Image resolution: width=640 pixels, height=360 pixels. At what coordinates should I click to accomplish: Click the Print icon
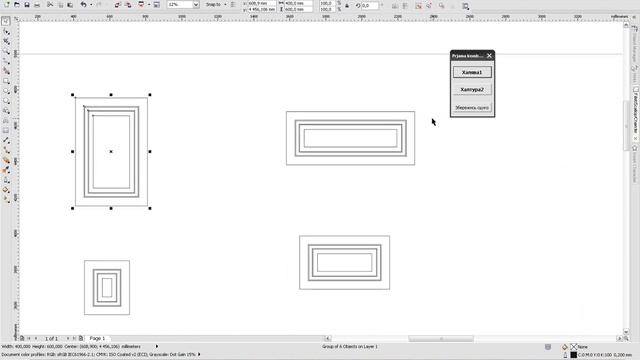point(37,4)
